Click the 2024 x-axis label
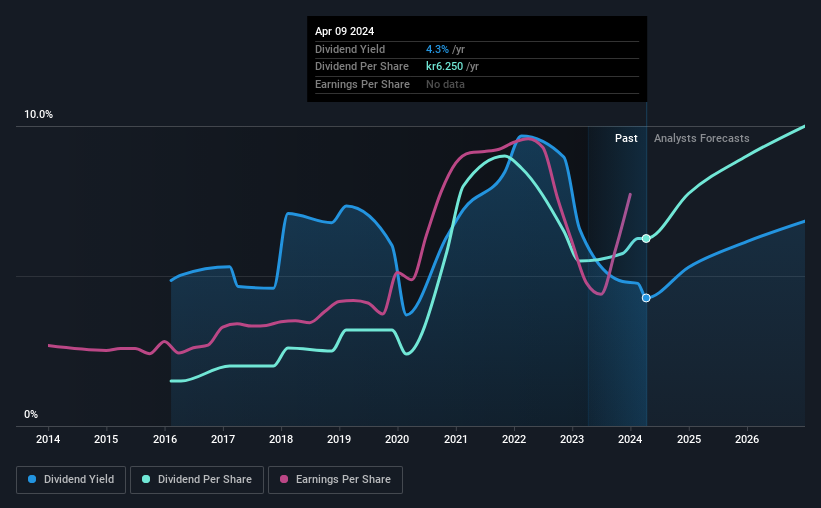This screenshot has width=821, height=508. click(630, 439)
